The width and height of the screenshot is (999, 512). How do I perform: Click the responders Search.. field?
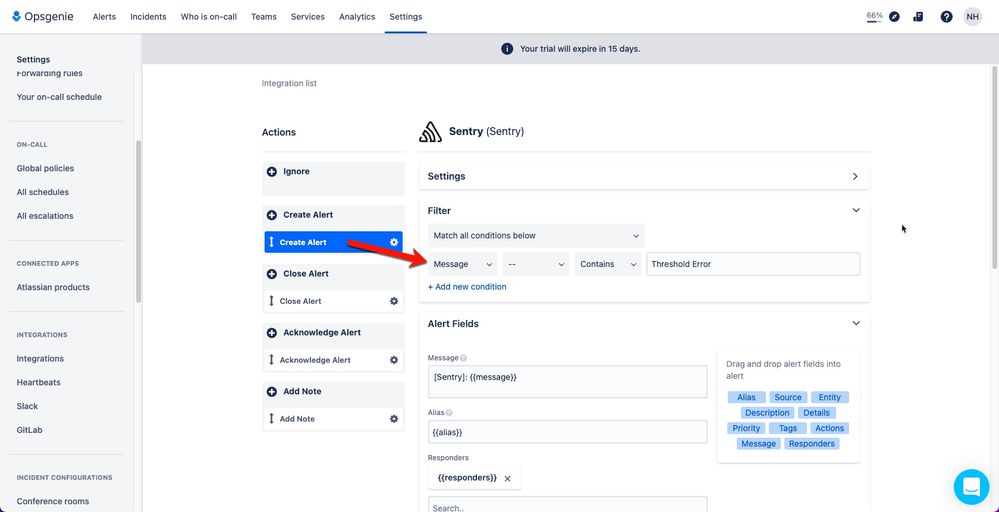567,506
